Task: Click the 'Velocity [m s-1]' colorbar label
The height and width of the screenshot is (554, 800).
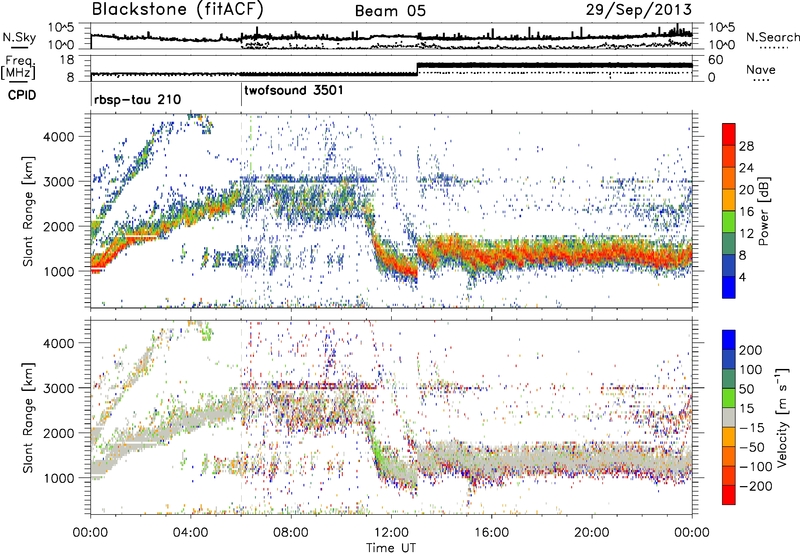Action: pyautogui.click(x=781, y=417)
